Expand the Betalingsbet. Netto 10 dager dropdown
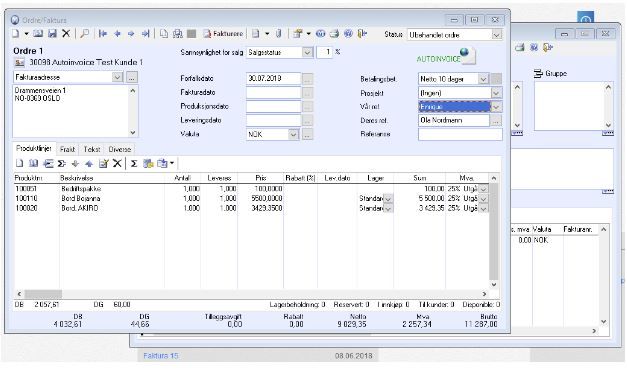The image size is (627, 386). pyautogui.click(x=483, y=79)
